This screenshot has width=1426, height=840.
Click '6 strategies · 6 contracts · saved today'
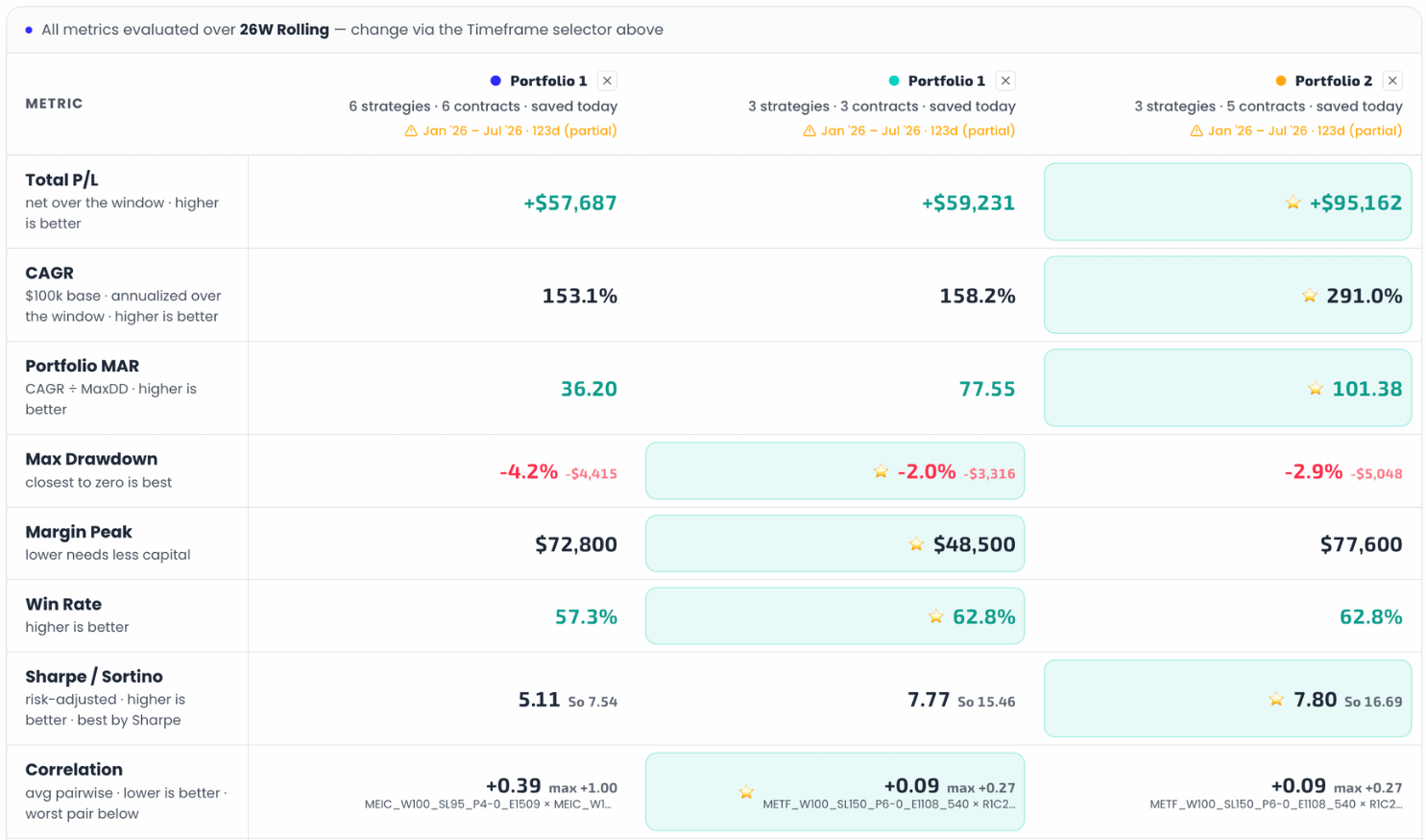(x=483, y=107)
